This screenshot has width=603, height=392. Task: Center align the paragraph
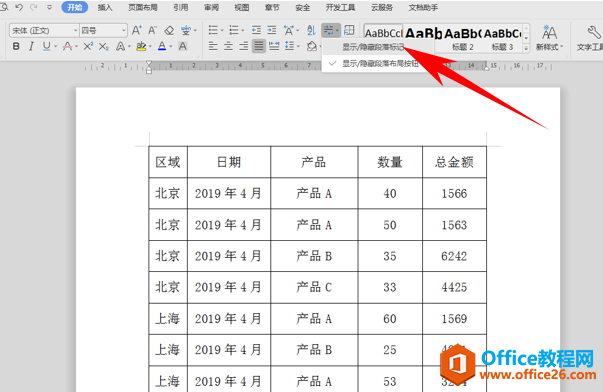228,47
